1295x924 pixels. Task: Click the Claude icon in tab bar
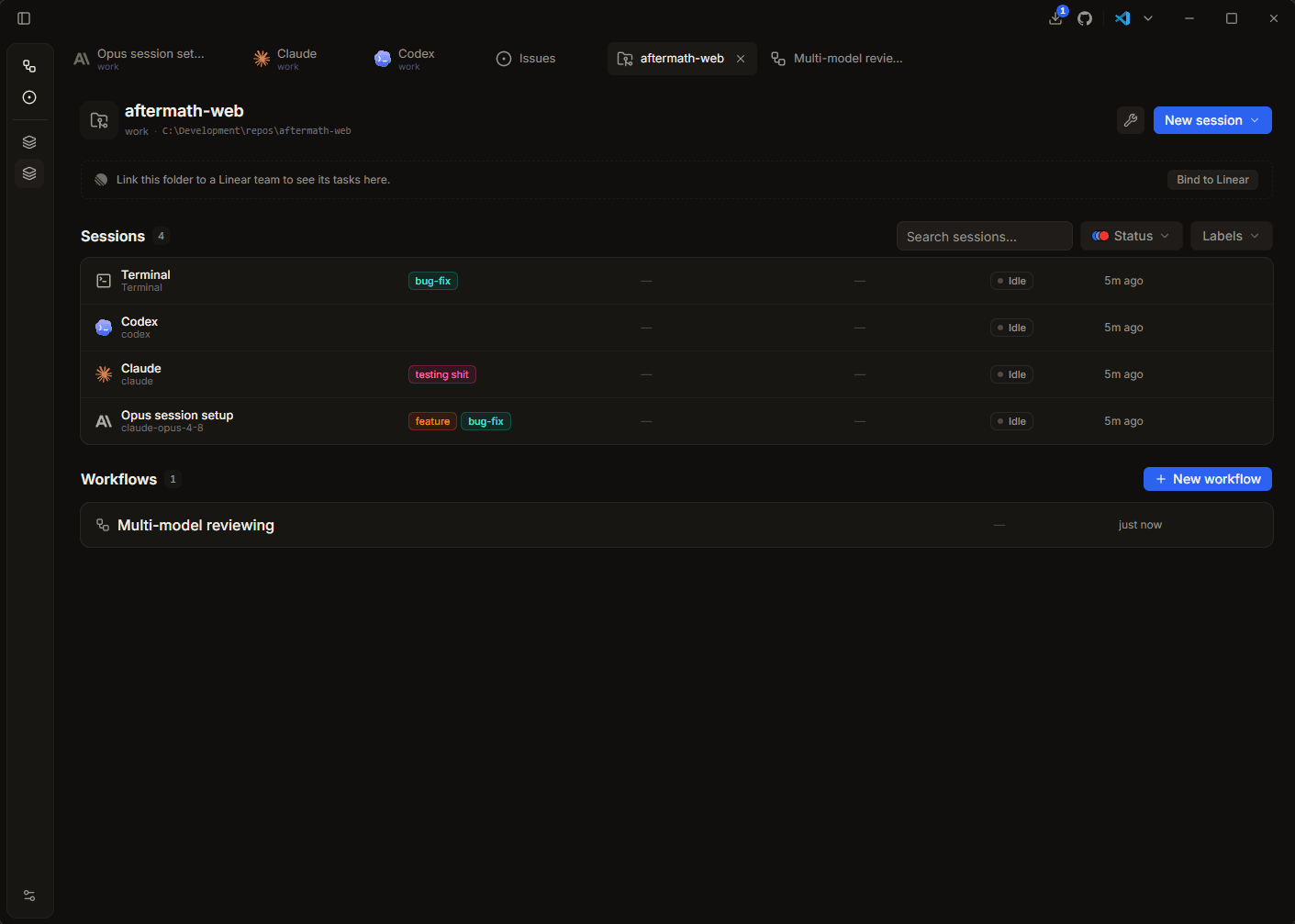[262, 59]
